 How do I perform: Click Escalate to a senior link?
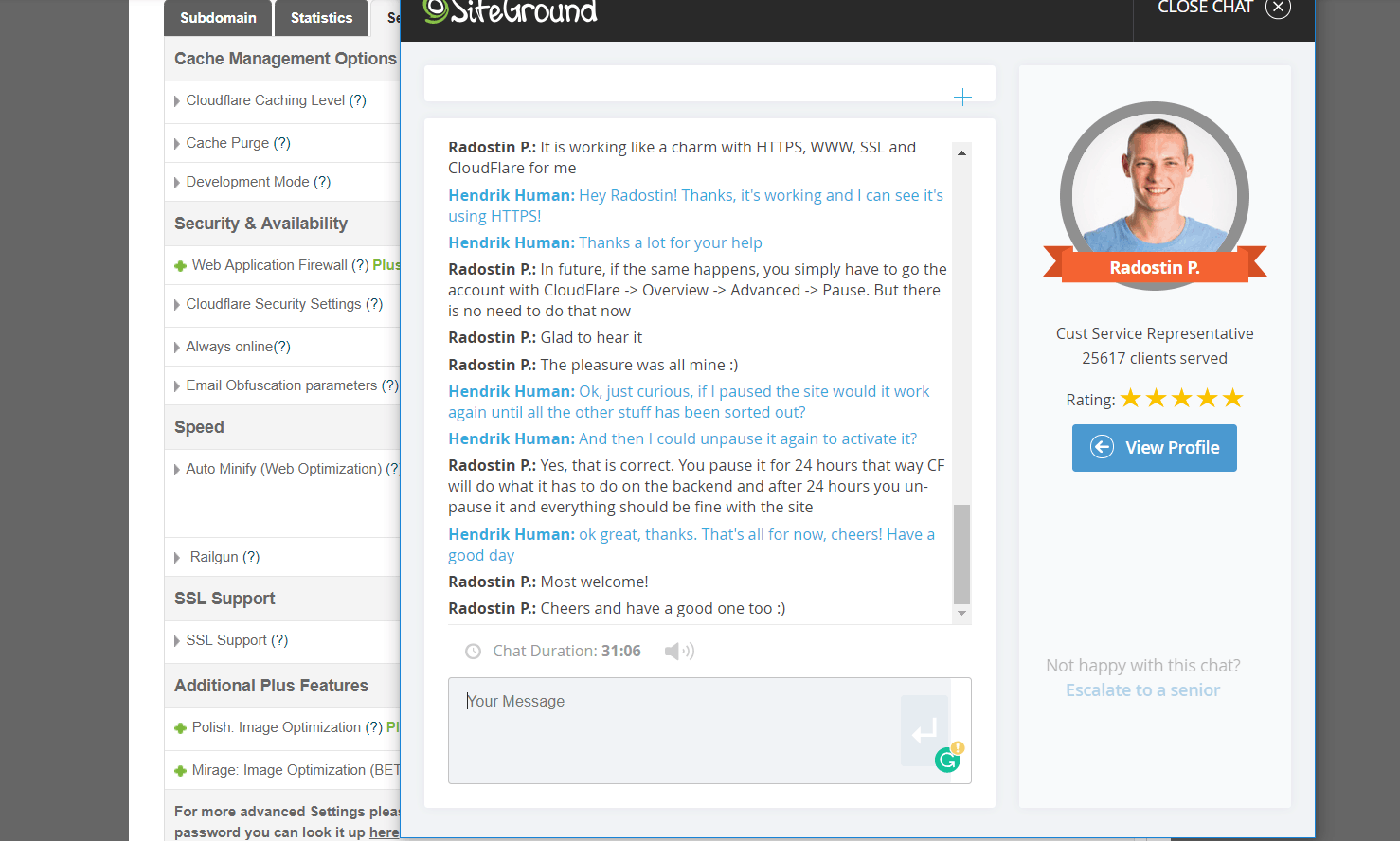1142,690
